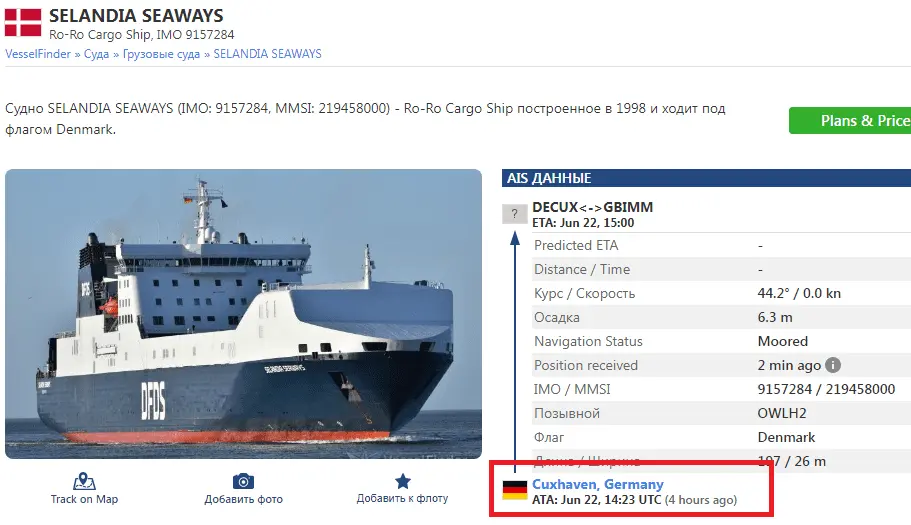Screen dimensions: 911x525
Task: Click the AIS ДАННЫЕ panel header
Action: [x=706, y=178]
